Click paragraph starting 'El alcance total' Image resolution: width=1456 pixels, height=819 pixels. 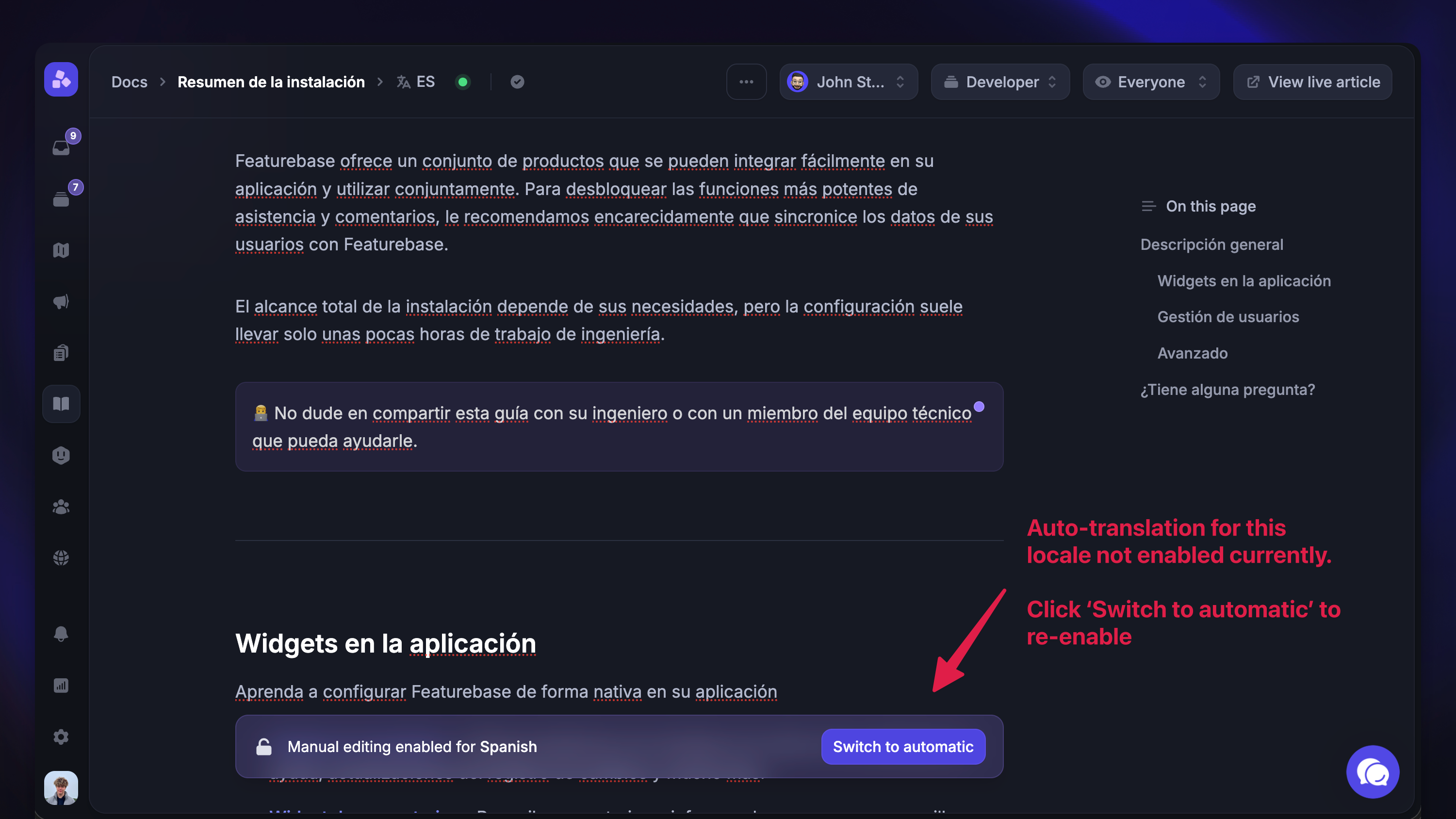pos(599,320)
